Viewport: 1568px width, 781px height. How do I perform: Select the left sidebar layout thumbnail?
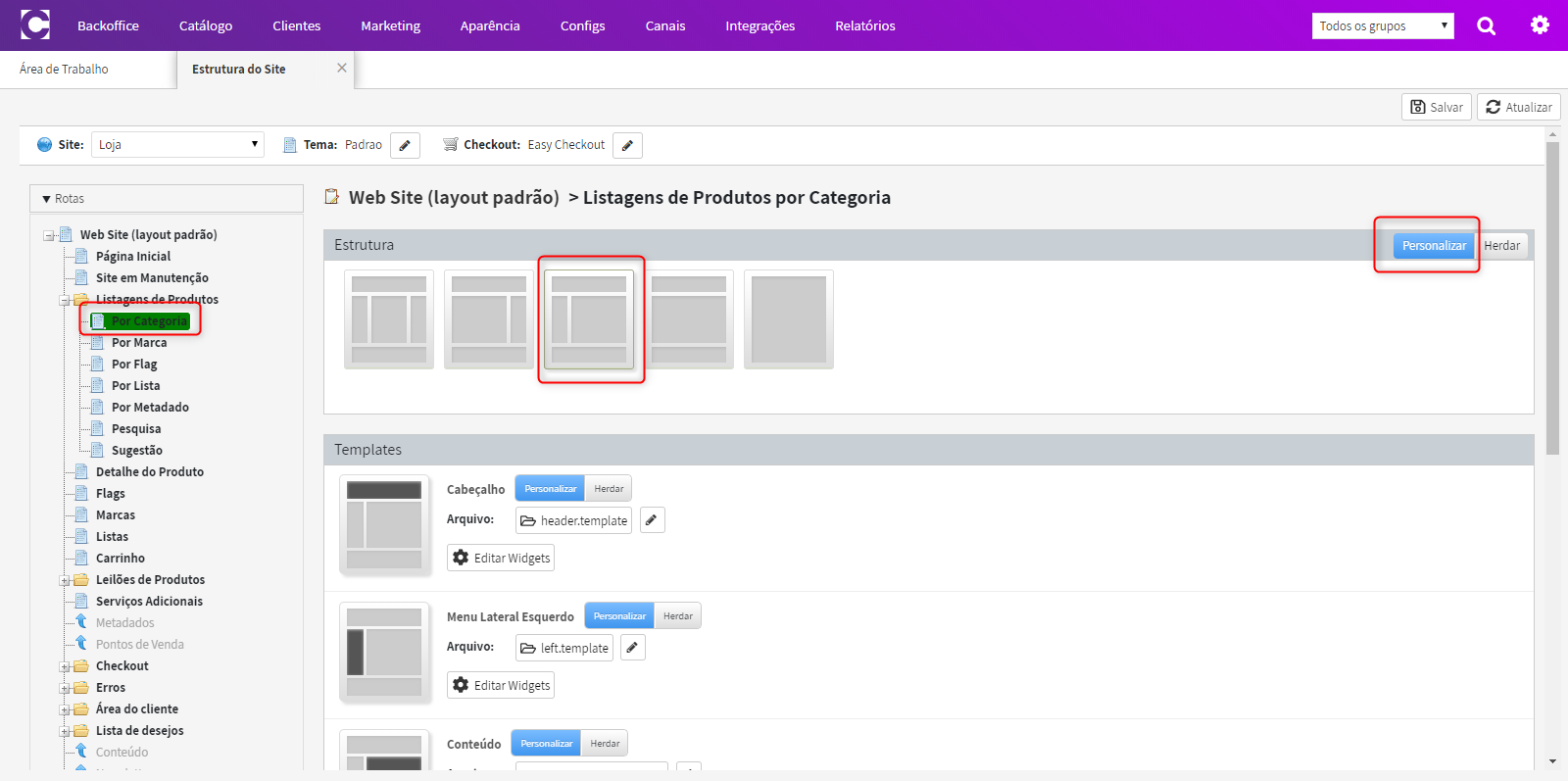pos(589,319)
